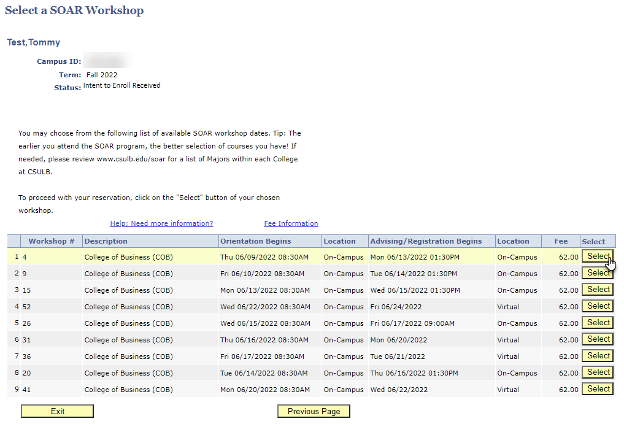Click the Fee column header

(561, 241)
